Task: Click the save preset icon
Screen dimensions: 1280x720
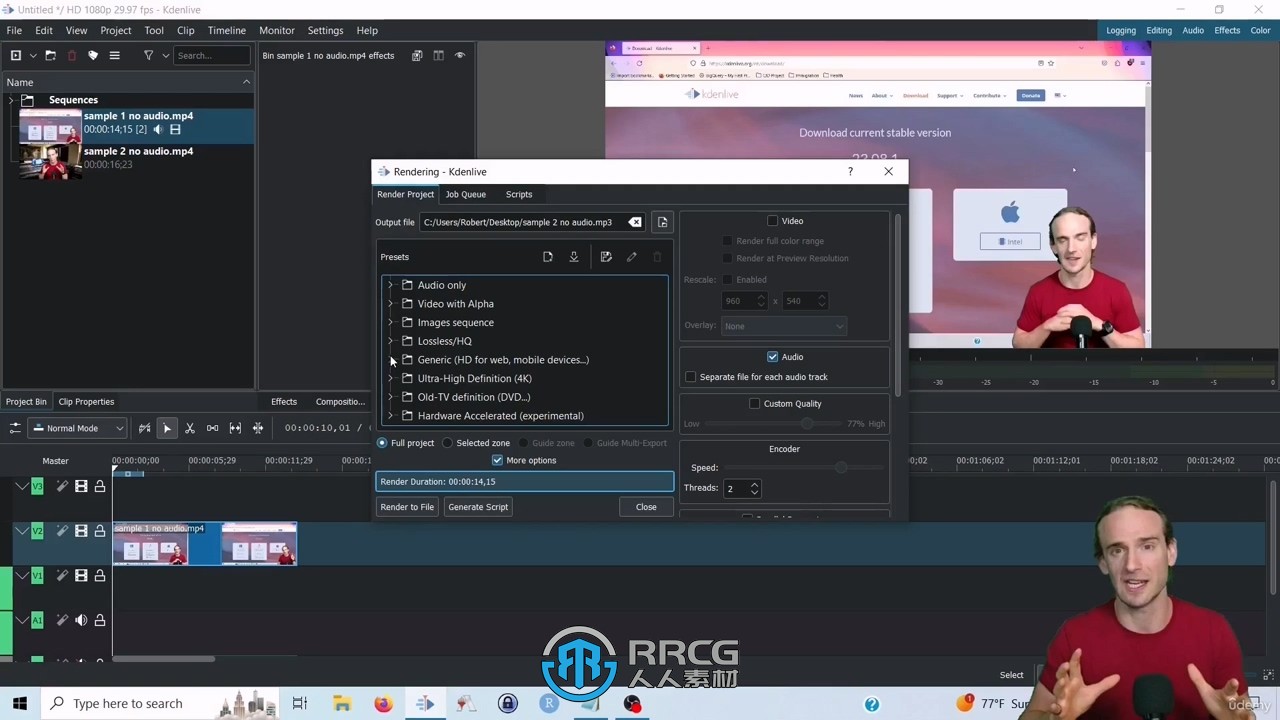Action: coord(606,257)
